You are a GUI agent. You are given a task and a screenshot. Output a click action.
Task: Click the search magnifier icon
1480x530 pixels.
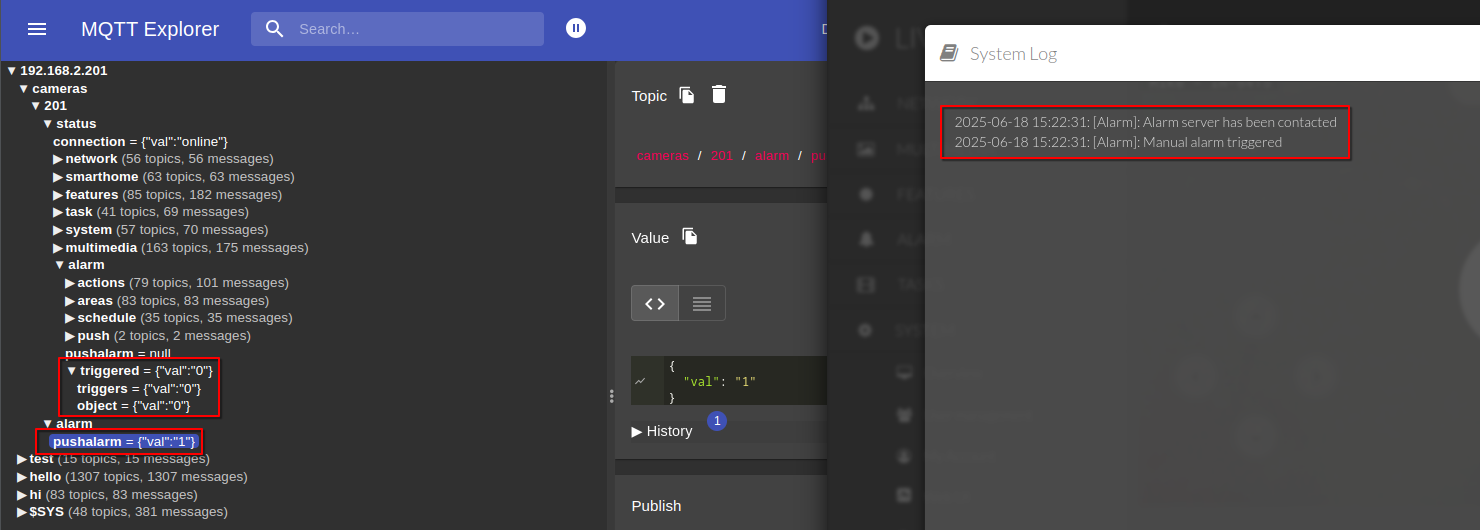pyautogui.click(x=275, y=29)
